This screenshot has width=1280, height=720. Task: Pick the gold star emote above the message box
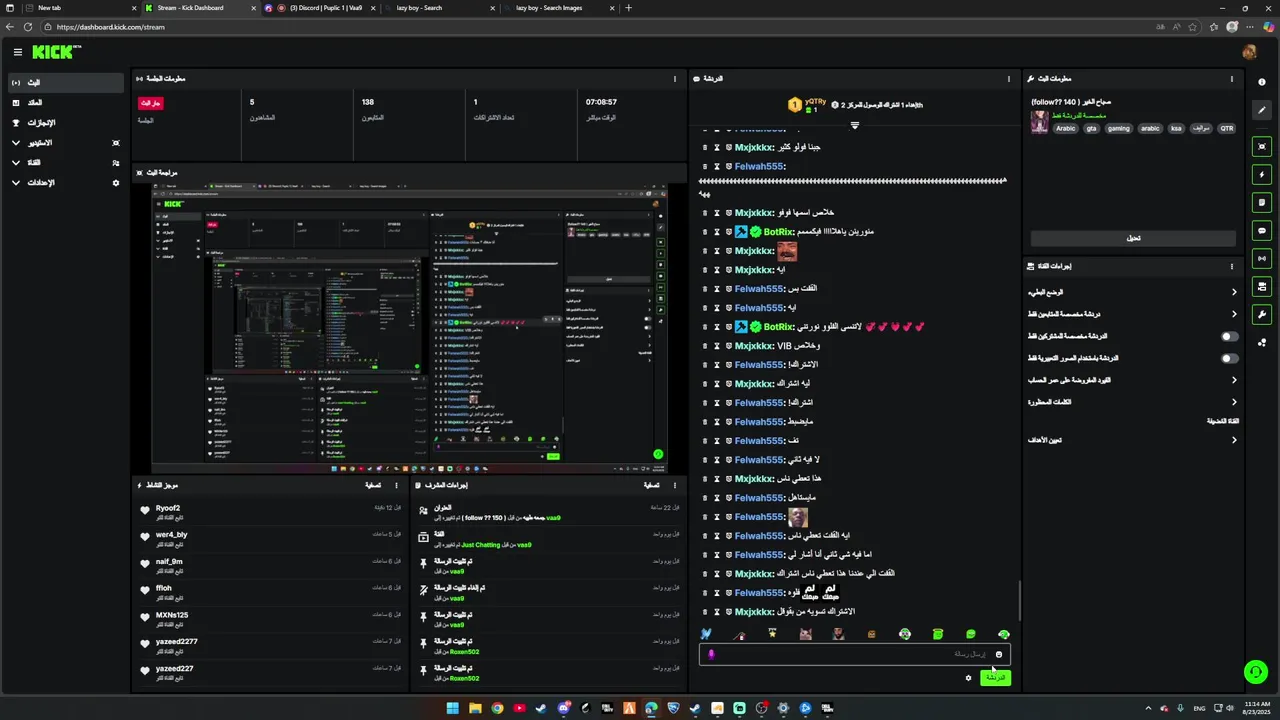click(772, 634)
